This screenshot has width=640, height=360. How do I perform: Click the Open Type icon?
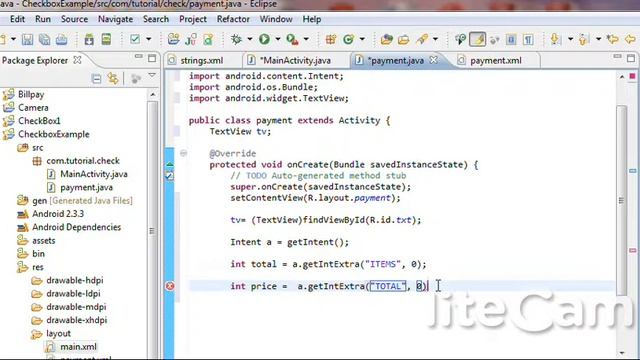[386, 39]
